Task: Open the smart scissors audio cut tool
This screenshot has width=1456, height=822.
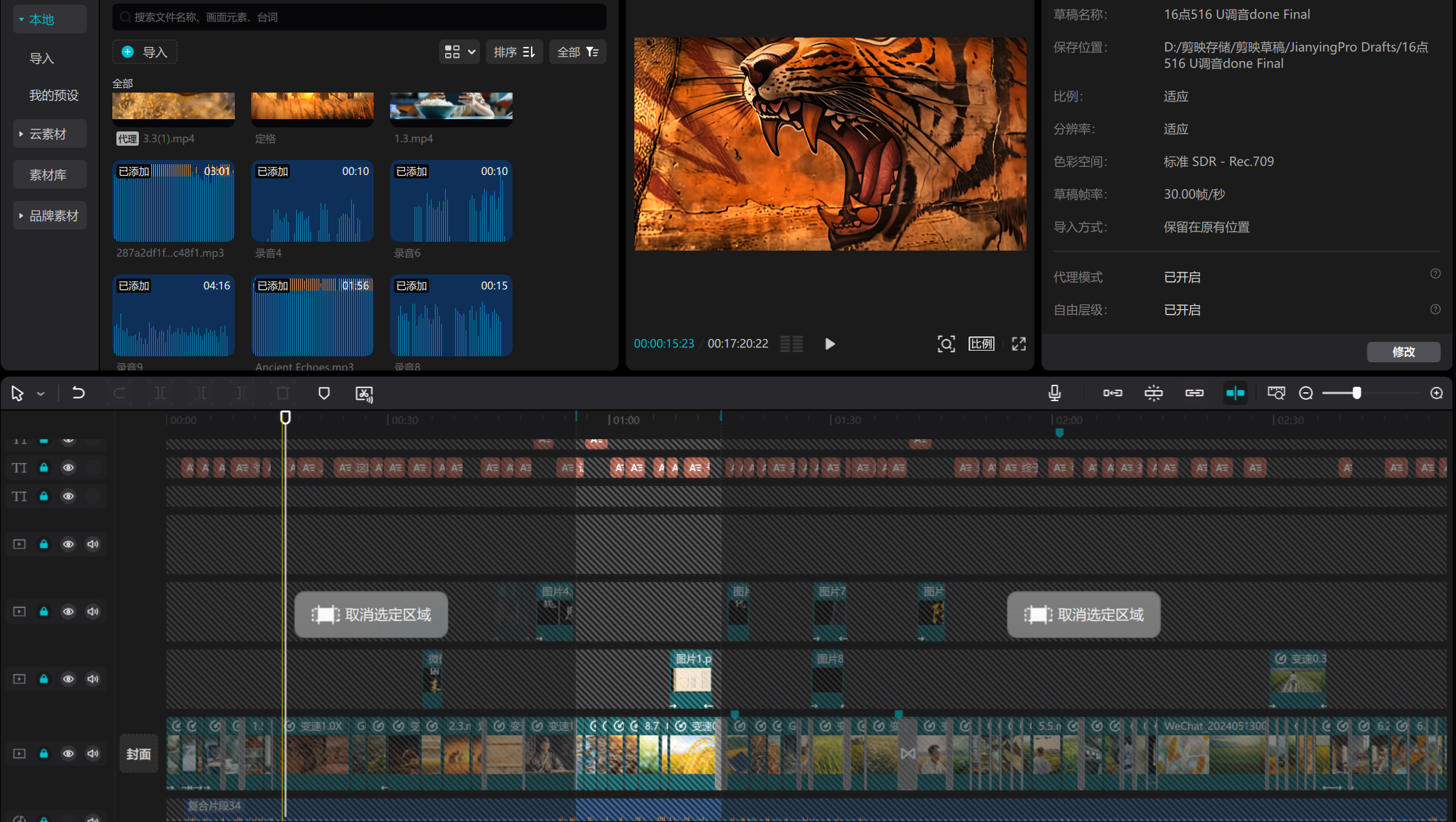Action: coord(364,394)
